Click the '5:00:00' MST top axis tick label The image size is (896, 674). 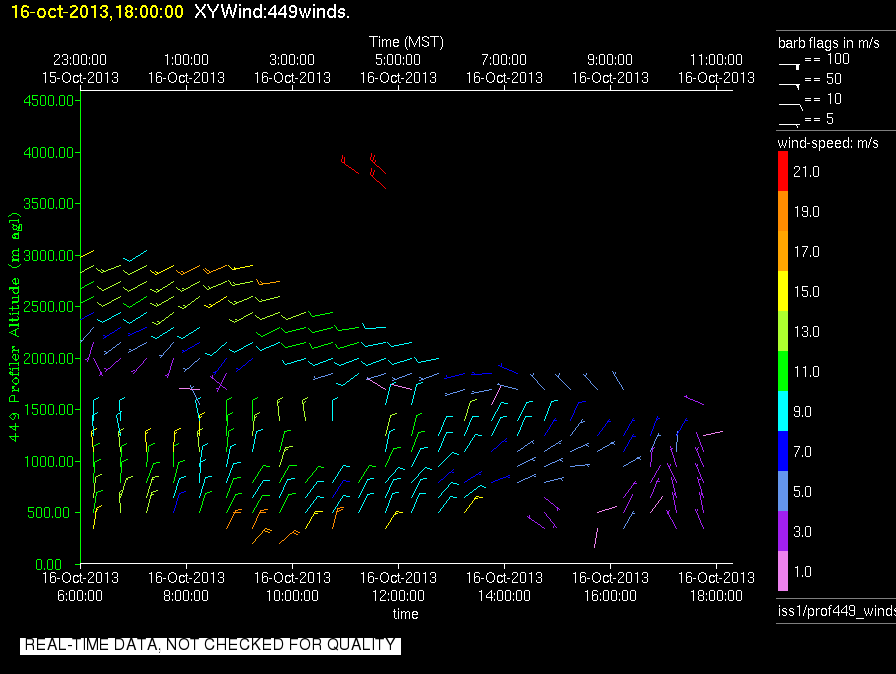pyautogui.click(x=398, y=60)
